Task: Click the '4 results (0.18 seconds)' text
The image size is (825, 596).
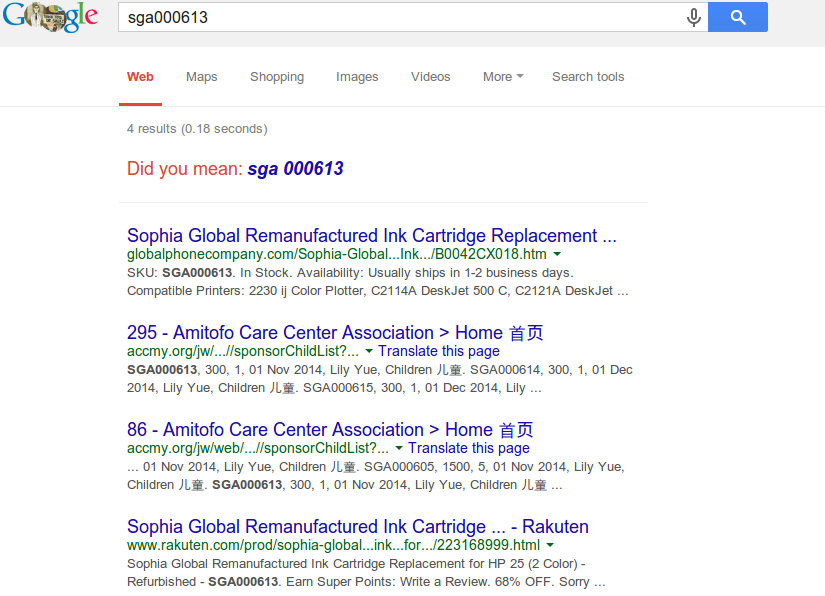Action: point(197,129)
